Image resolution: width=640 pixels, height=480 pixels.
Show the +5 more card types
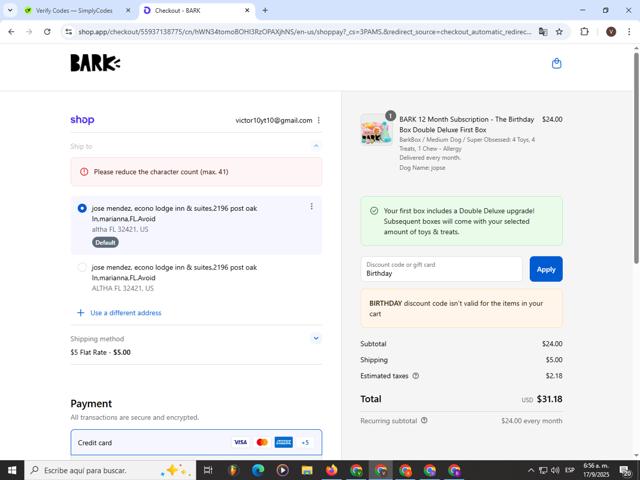[305, 442]
